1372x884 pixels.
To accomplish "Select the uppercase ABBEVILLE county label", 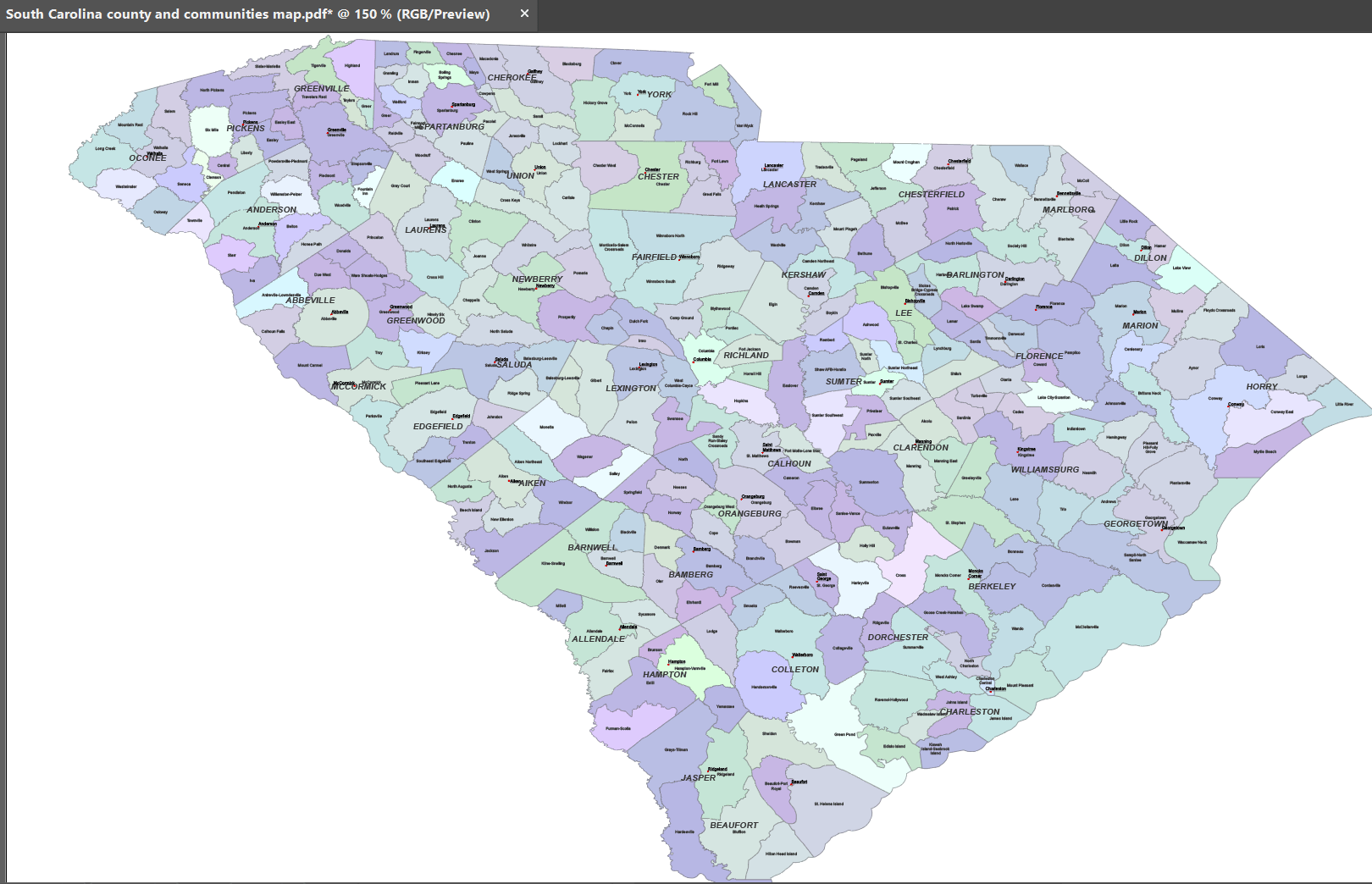I will coord(311,301).
